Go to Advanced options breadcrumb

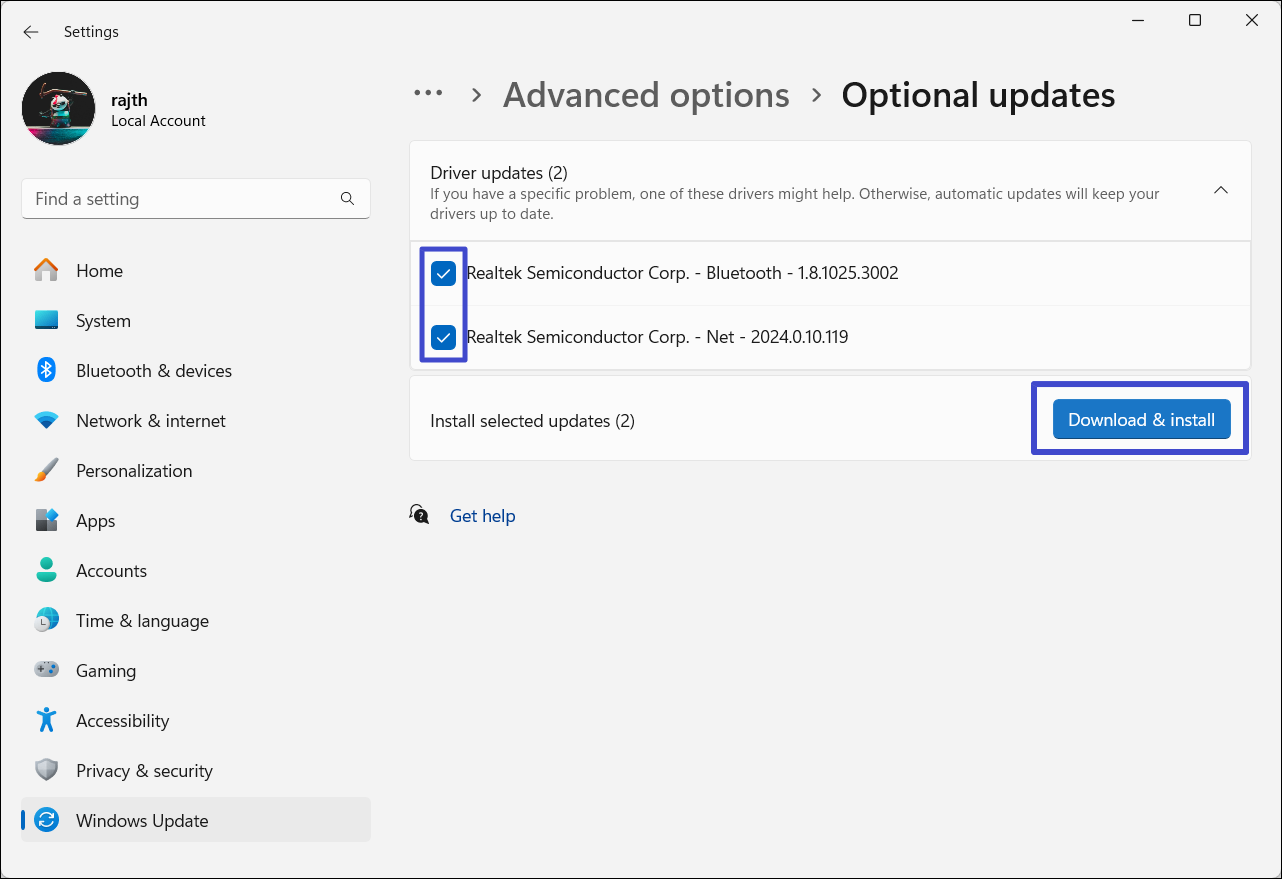tap(646, 95)
